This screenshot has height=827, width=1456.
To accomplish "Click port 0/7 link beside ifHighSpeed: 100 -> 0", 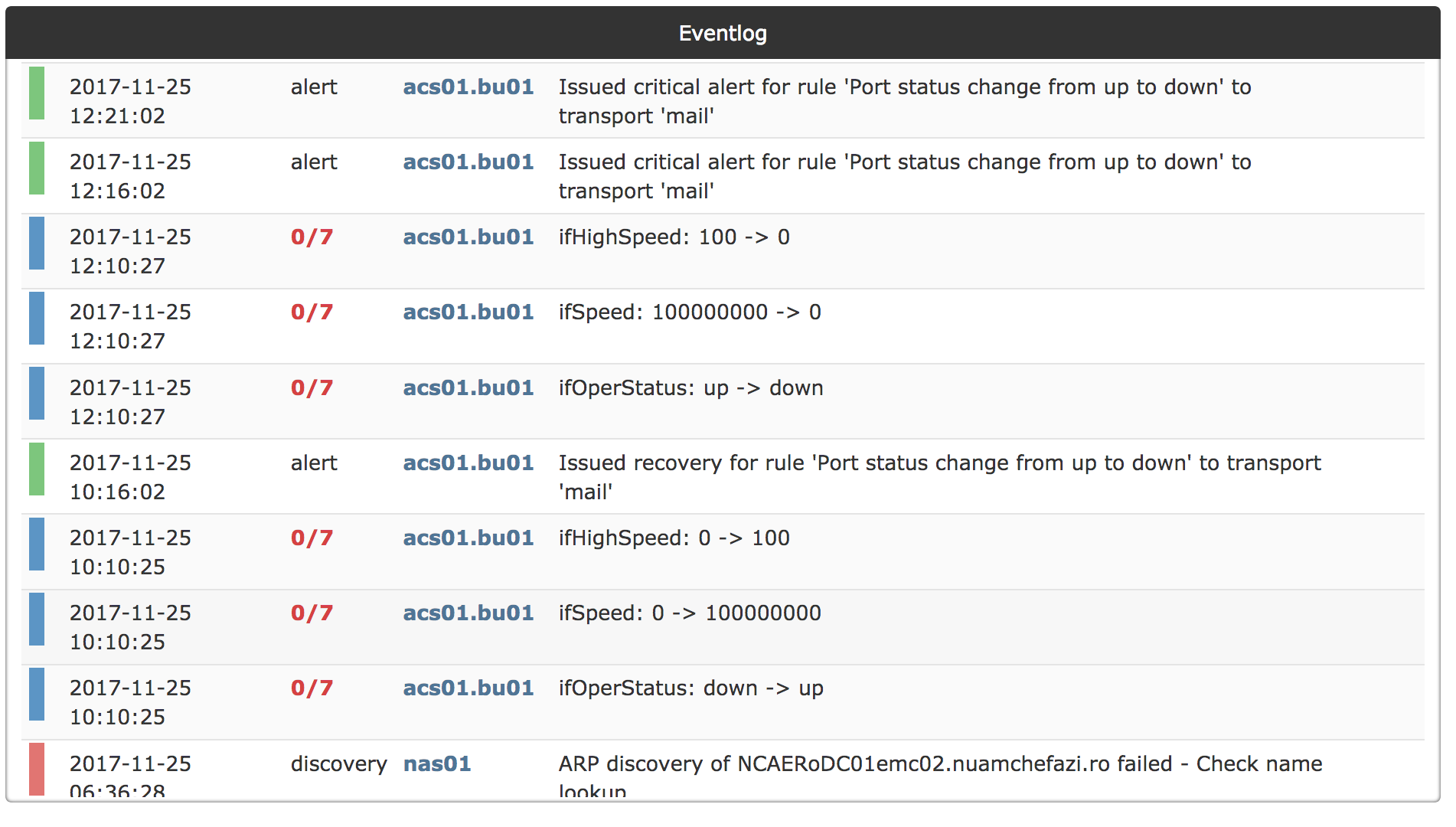I will coord(312,237).
